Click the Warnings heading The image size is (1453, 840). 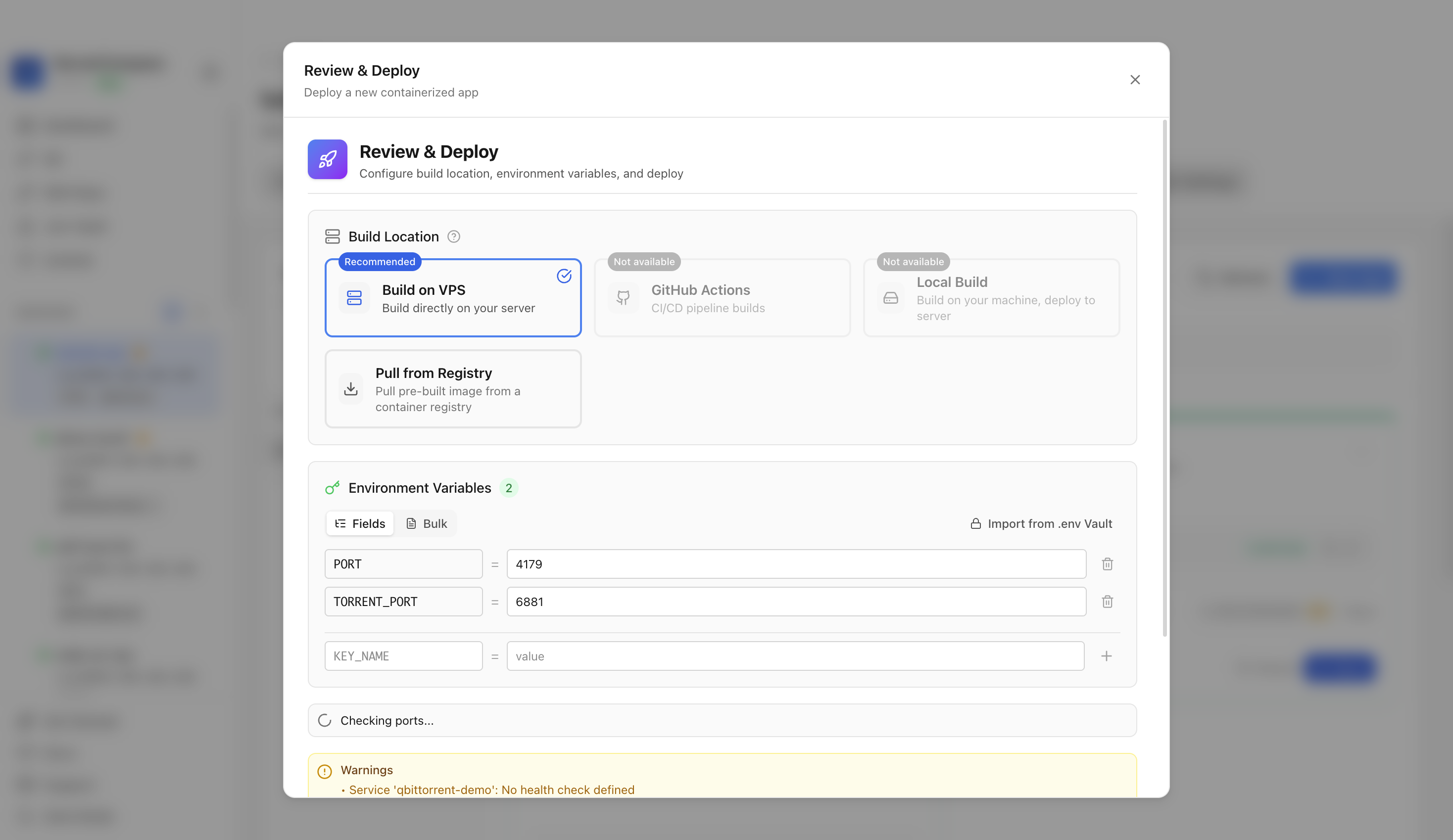click(367, 770)
